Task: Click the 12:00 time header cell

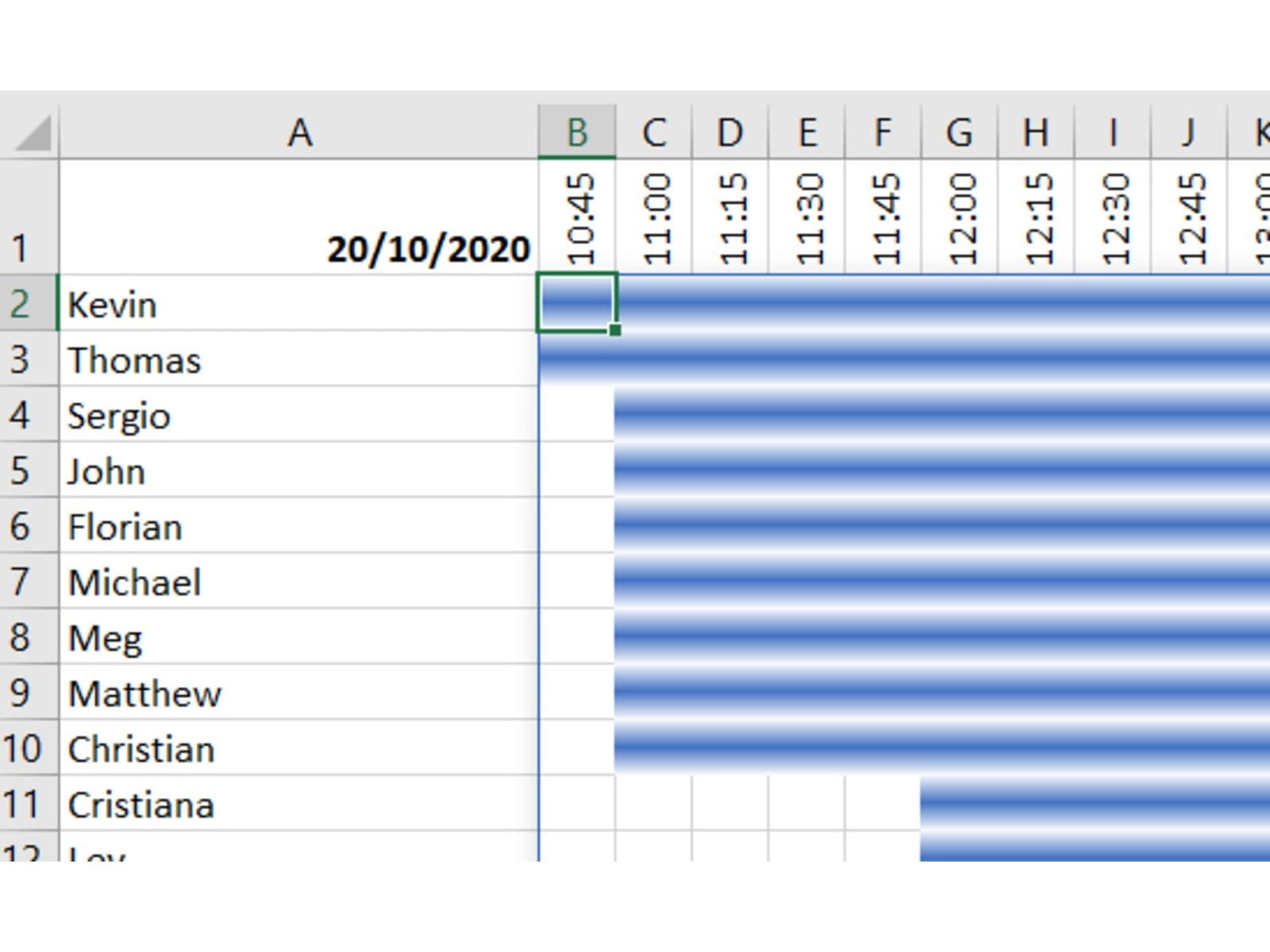Action: point(960,217)
